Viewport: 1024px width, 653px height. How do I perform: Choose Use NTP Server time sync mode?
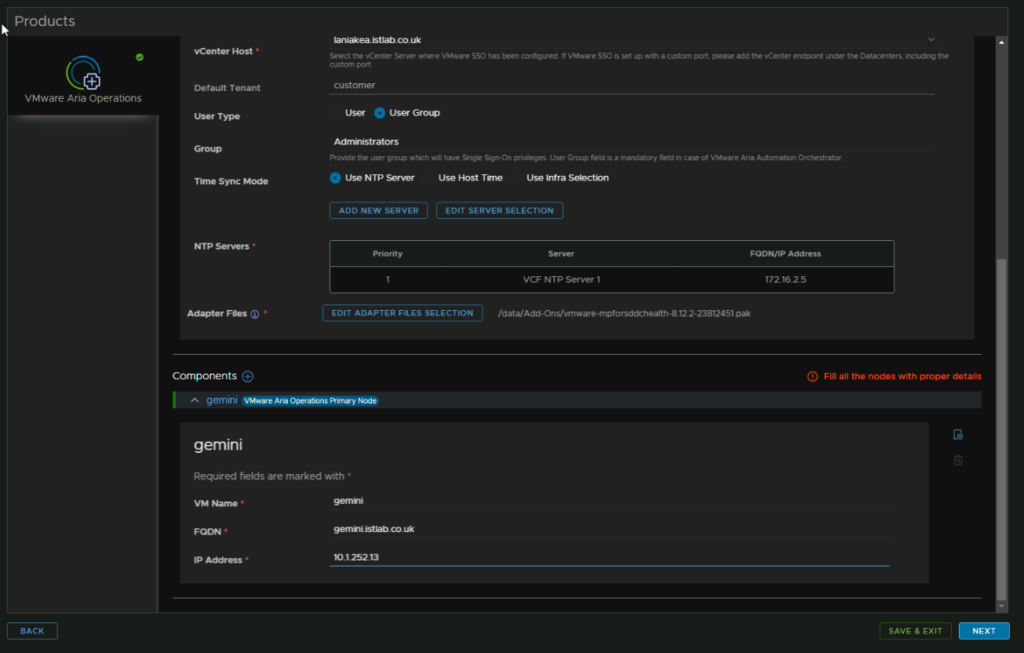[335, 178]
